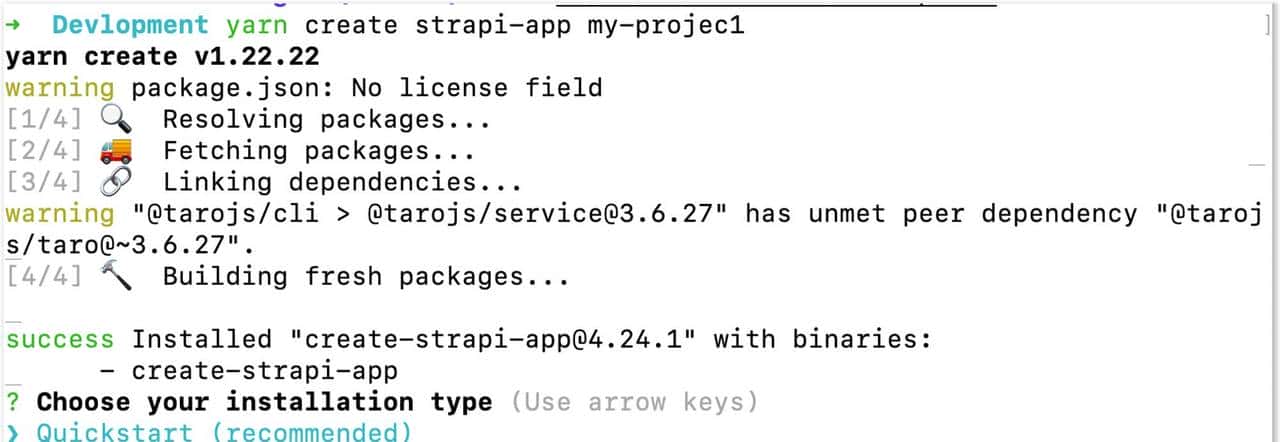
Task: Click the (Use arrow keys) hint text
Action: [634, 402]
